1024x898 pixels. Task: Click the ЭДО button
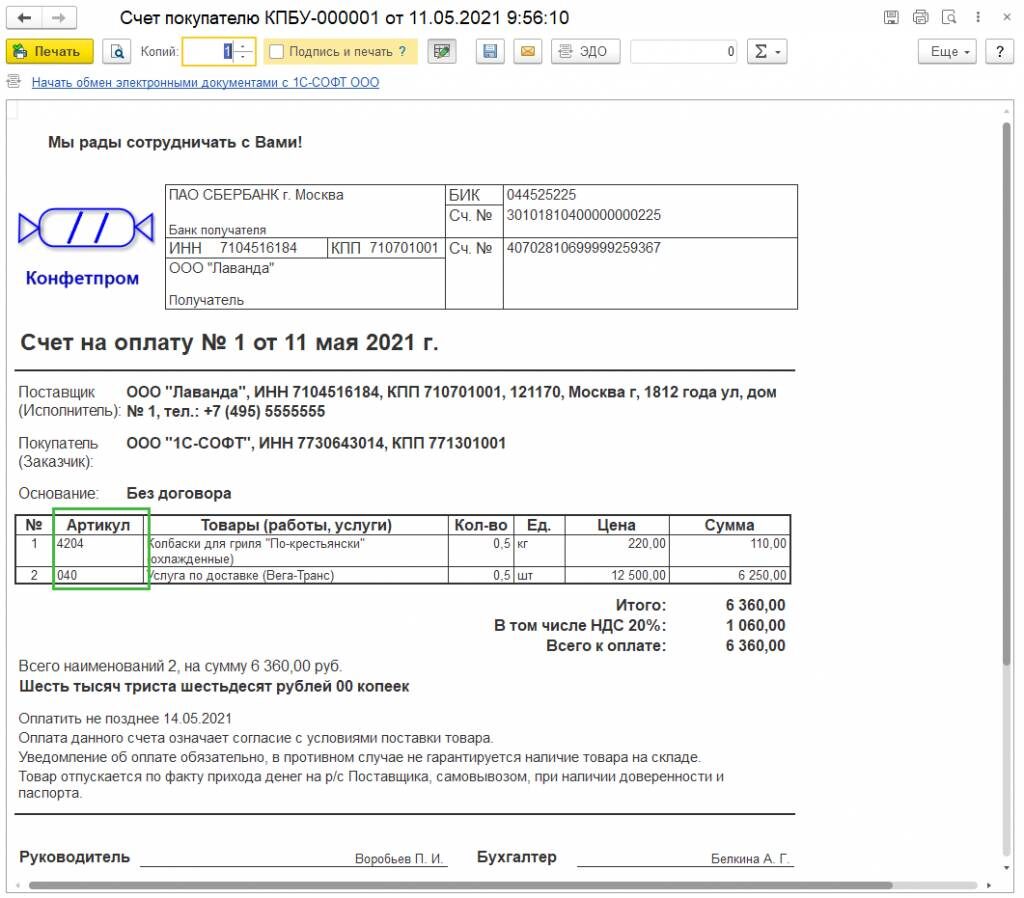(585, 52)
